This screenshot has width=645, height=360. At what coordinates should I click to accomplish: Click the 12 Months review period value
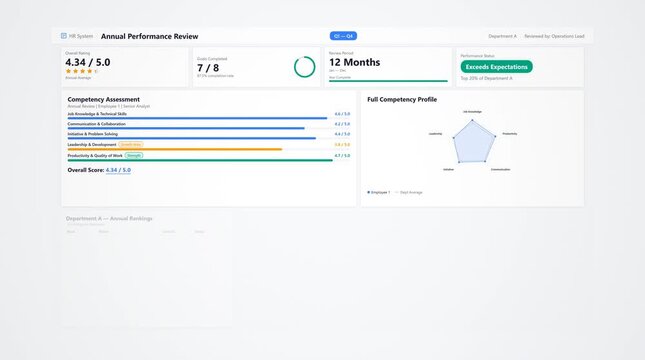pyautogui.click(x=355, y=62)
